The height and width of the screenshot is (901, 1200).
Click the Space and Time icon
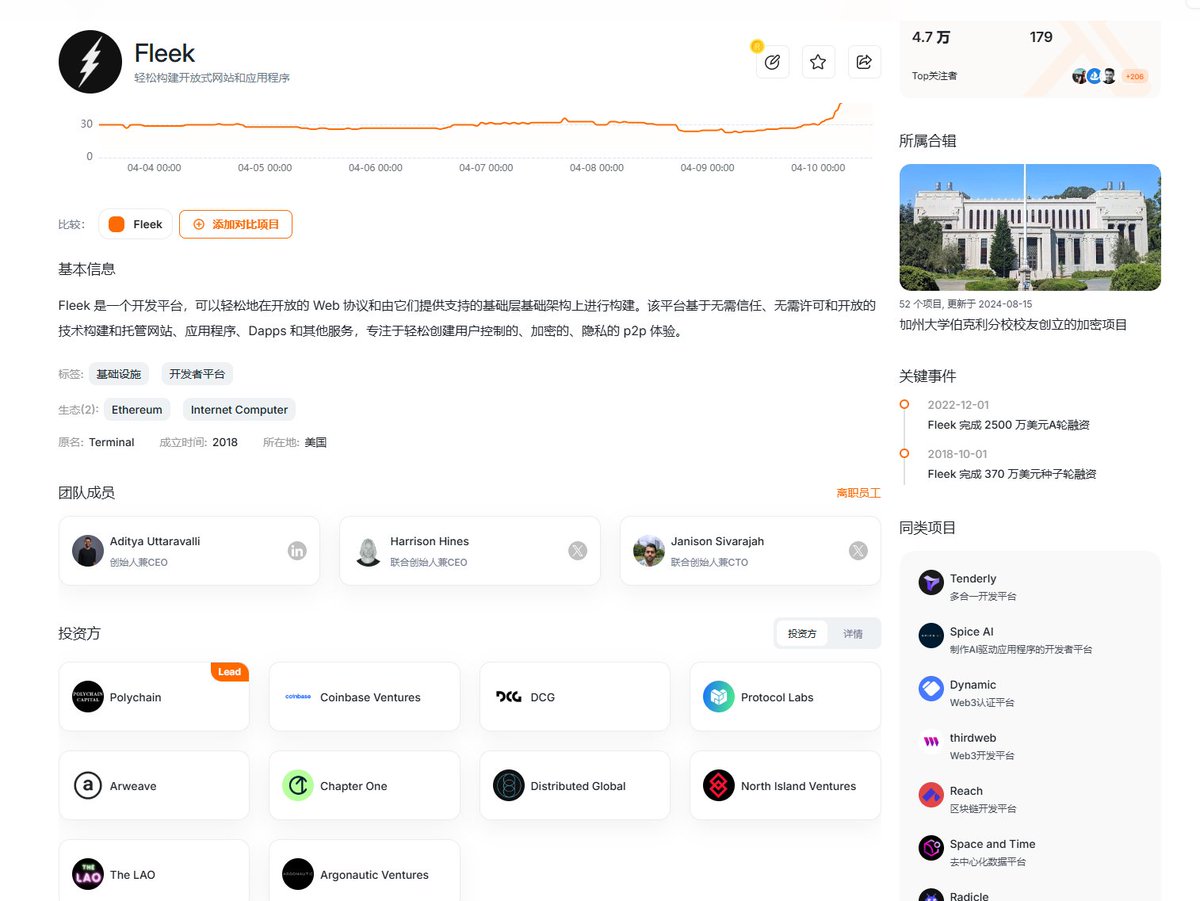point(931,848)
